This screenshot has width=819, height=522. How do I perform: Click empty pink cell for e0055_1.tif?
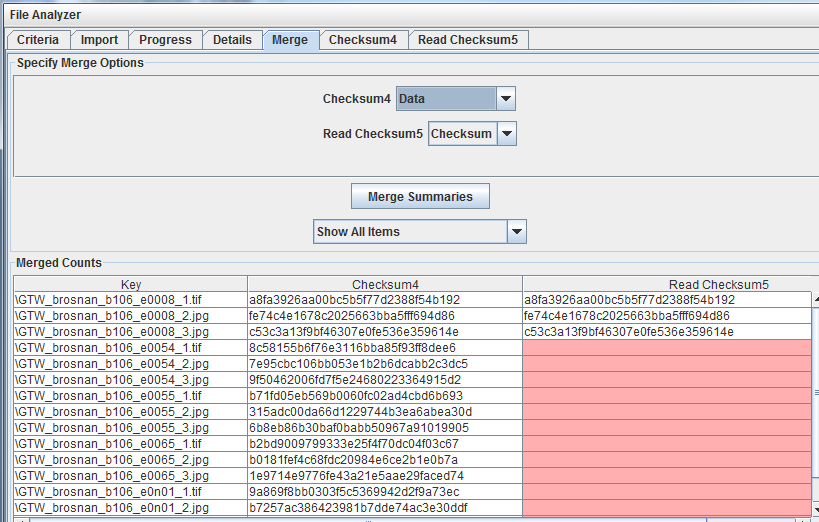click(x=666, y=395)
